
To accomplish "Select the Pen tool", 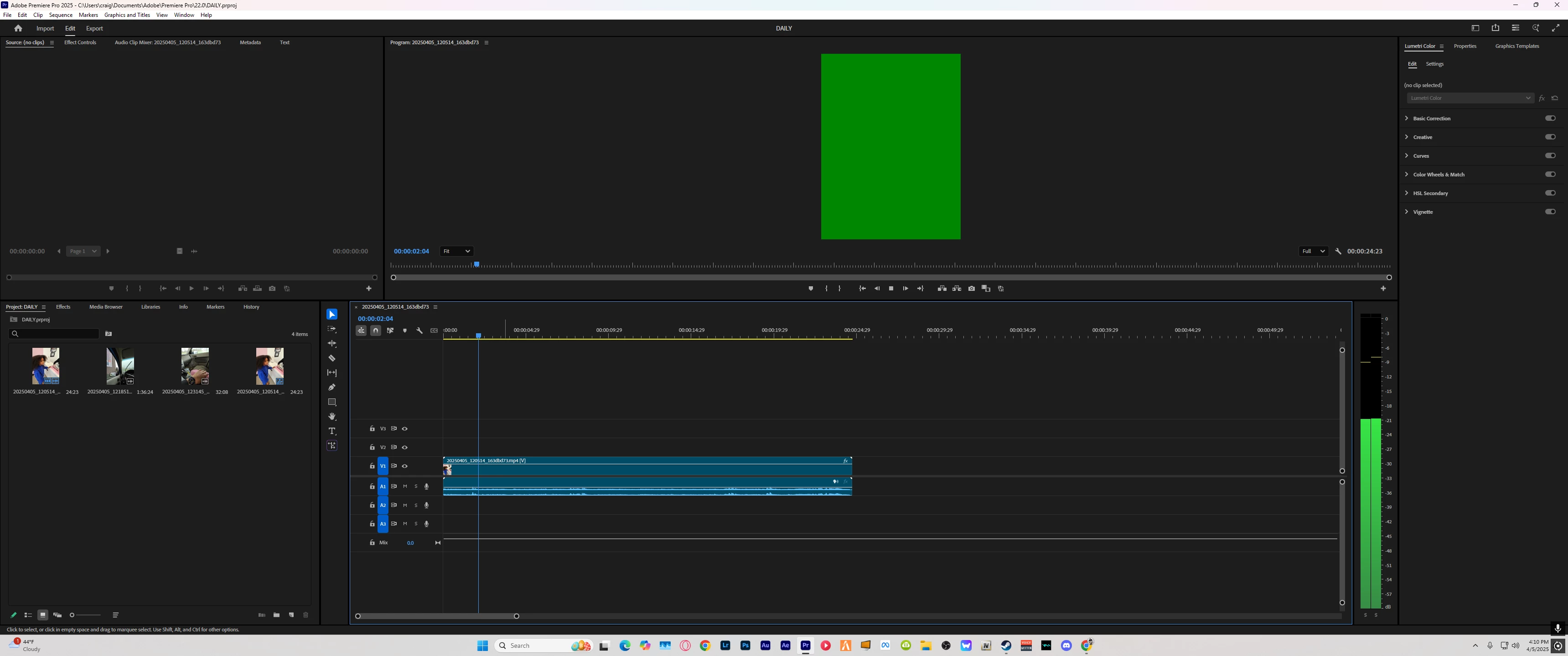I will click(332, 387).
